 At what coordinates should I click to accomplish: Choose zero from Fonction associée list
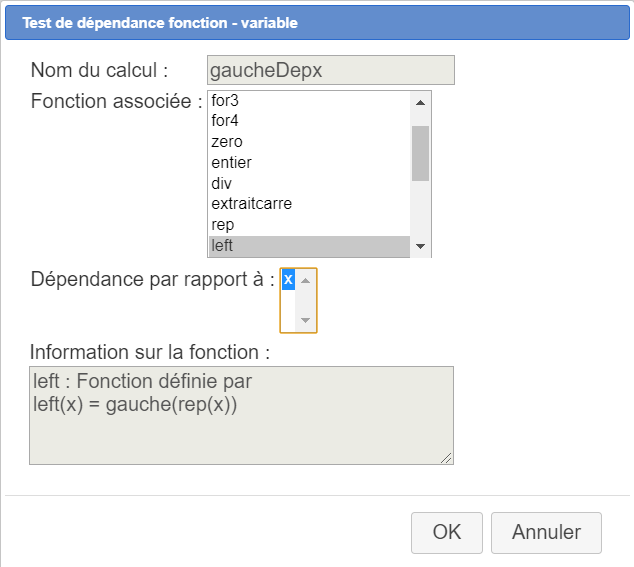pyautogui.click(x=308, y=142)
